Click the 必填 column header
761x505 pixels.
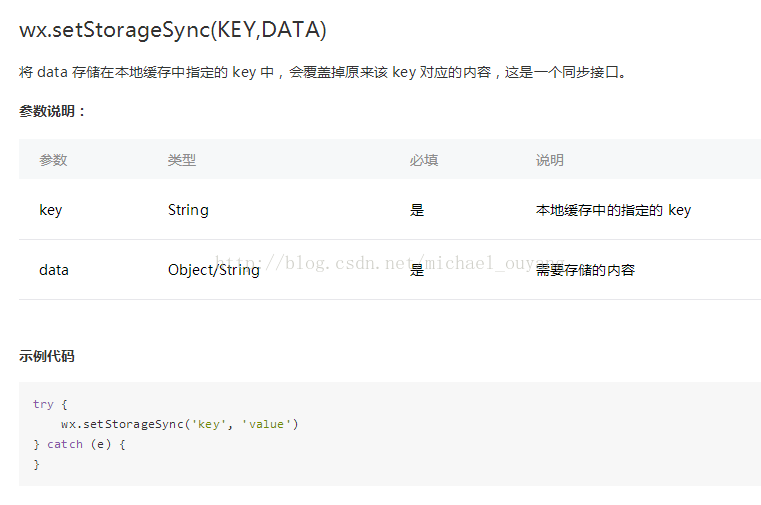point(424,160)
